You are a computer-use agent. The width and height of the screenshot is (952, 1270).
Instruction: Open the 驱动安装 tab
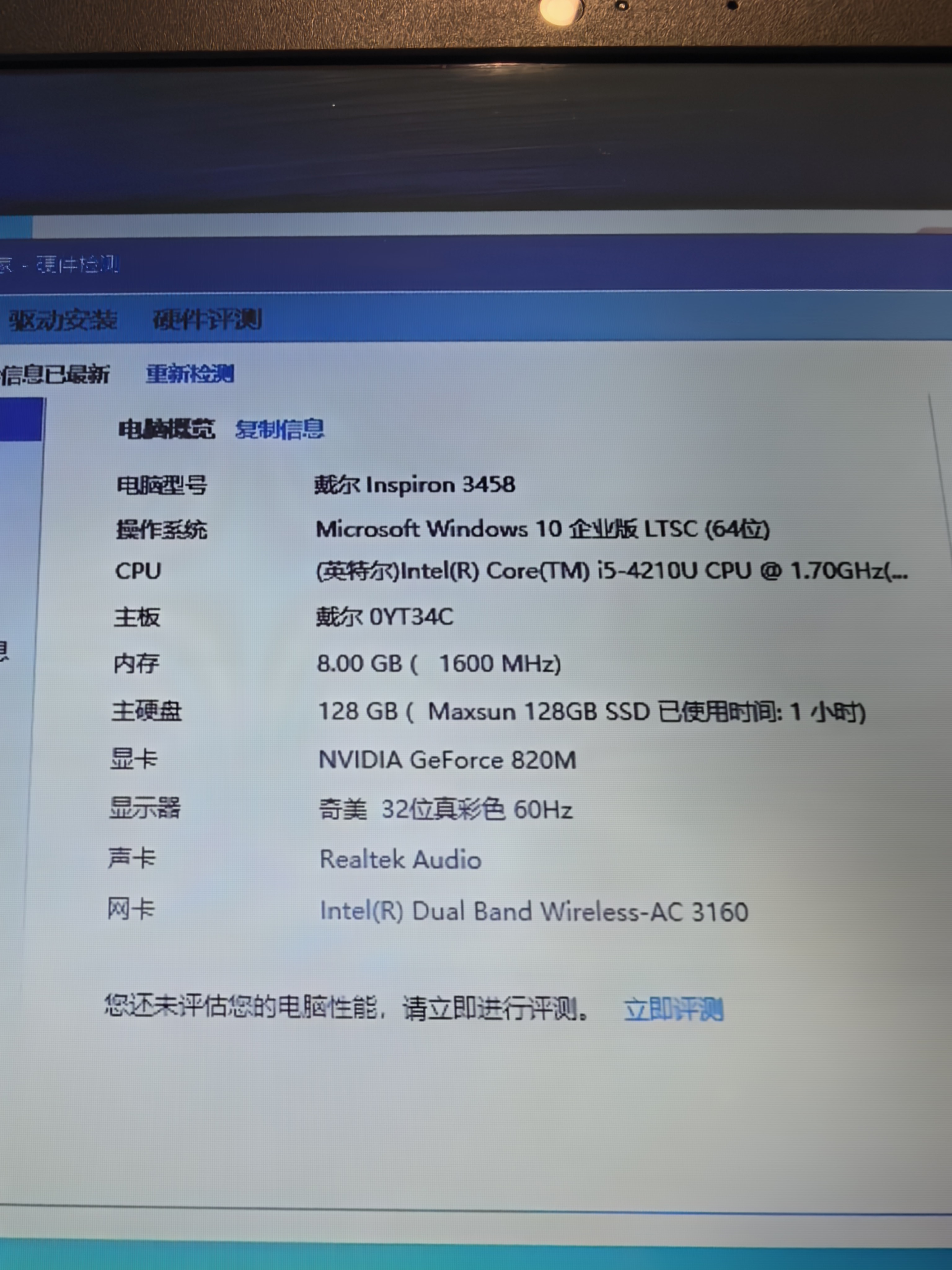pos(63,320)
